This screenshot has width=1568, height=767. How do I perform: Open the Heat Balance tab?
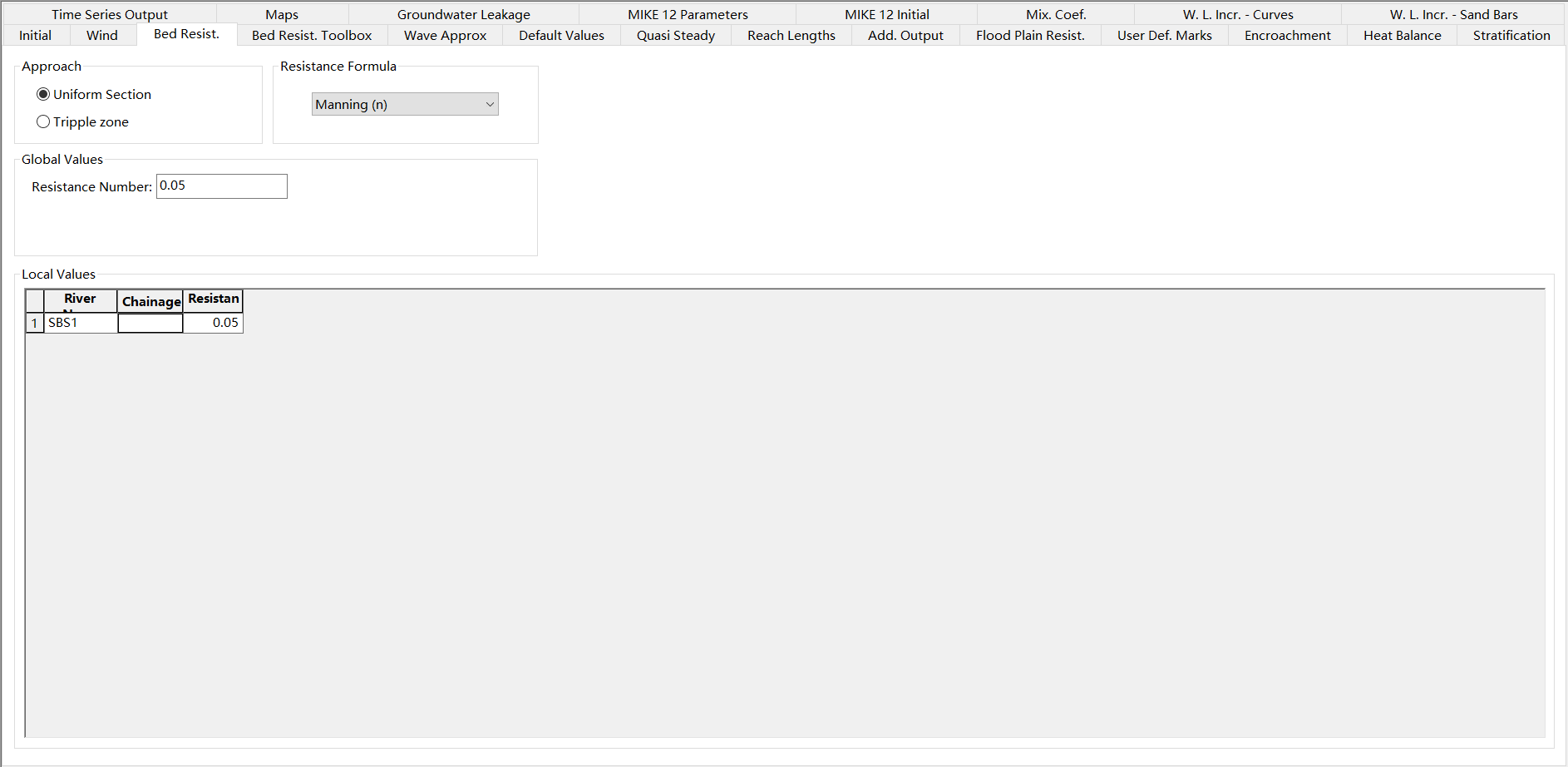[x=1402, y=36]
